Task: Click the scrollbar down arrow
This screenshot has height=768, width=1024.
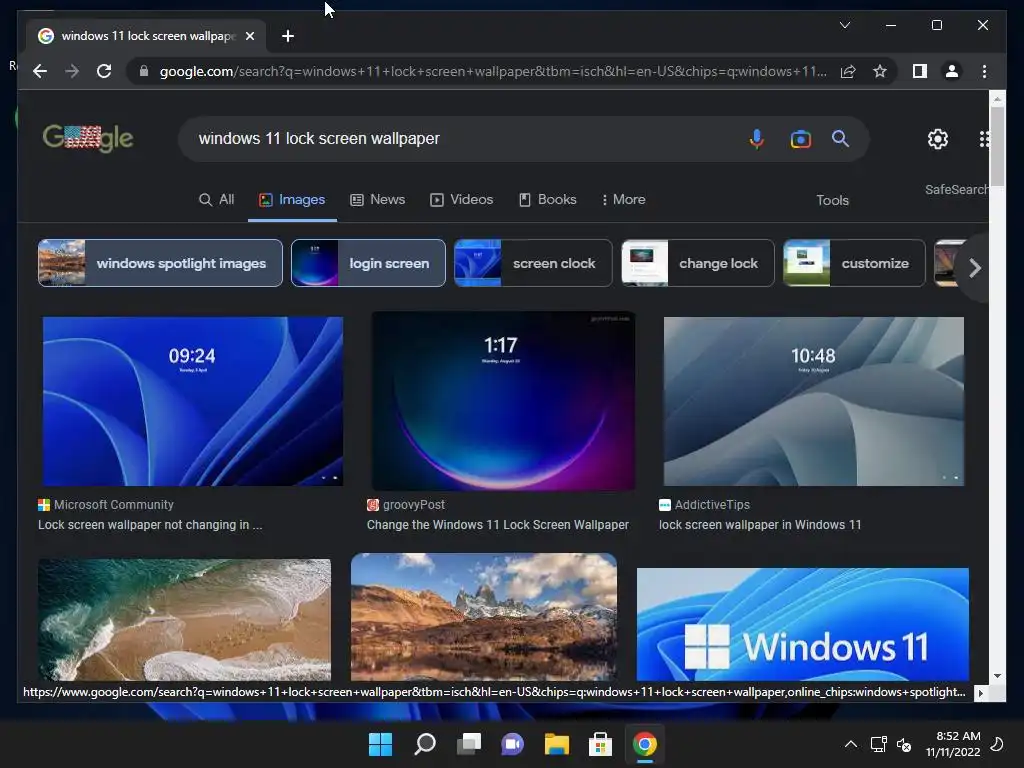Action: click(x=997, y=677)
